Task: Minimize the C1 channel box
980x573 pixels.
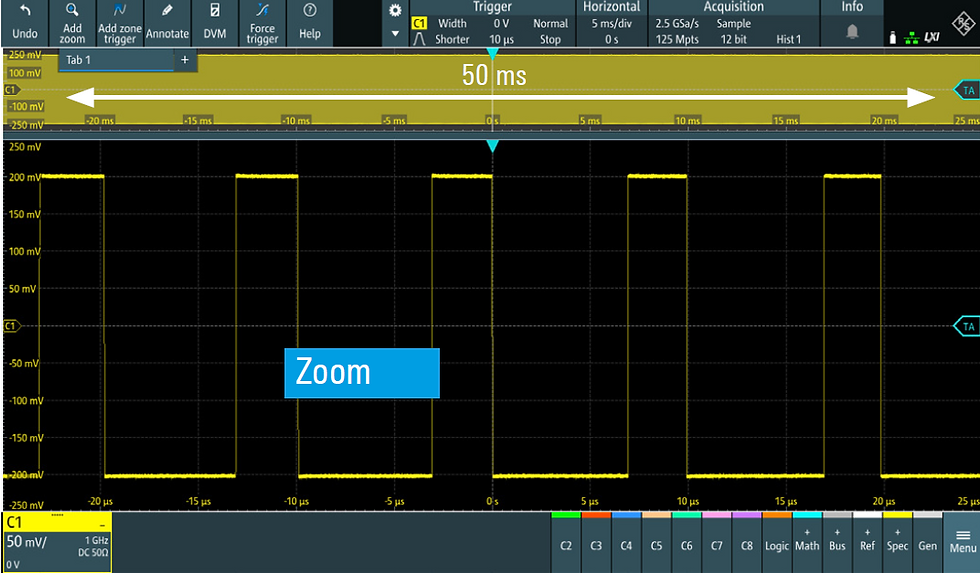Action: 102,525
